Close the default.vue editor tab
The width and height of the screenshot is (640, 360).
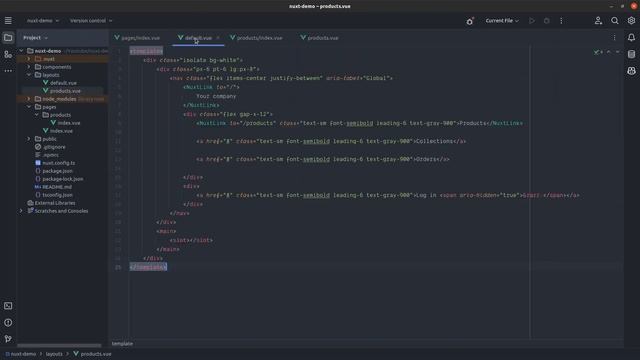click(218, 38)
